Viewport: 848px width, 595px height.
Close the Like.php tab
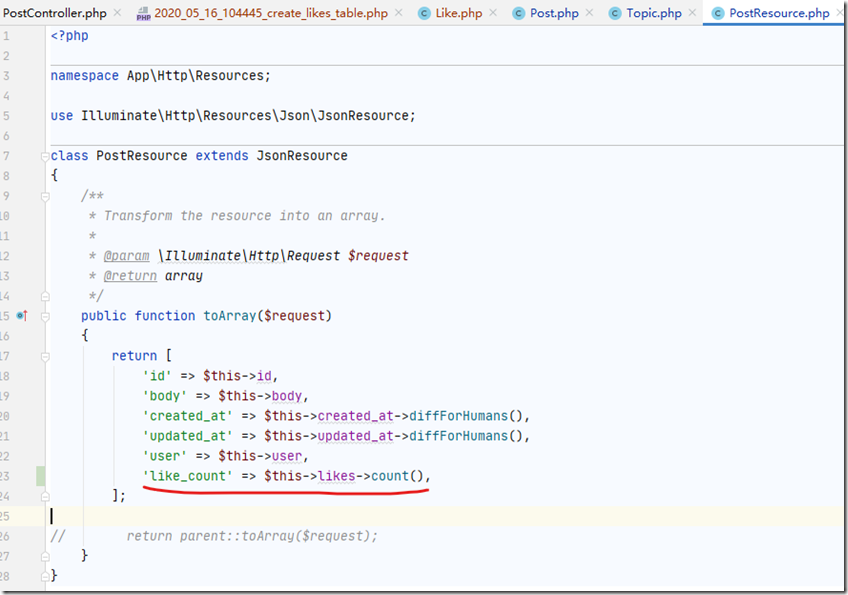coord(493,12)
